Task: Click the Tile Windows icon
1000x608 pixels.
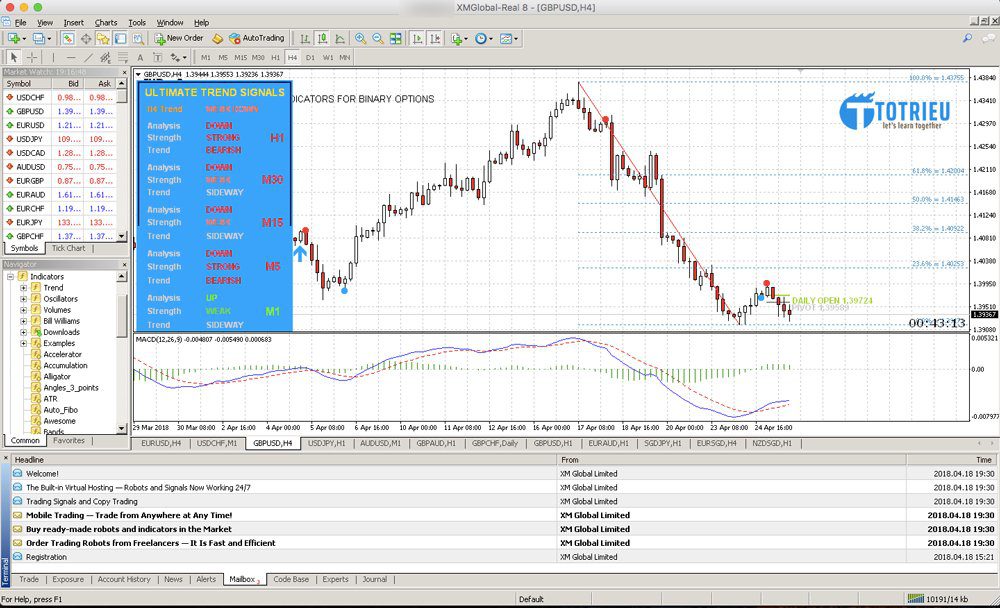Action: 396,38
